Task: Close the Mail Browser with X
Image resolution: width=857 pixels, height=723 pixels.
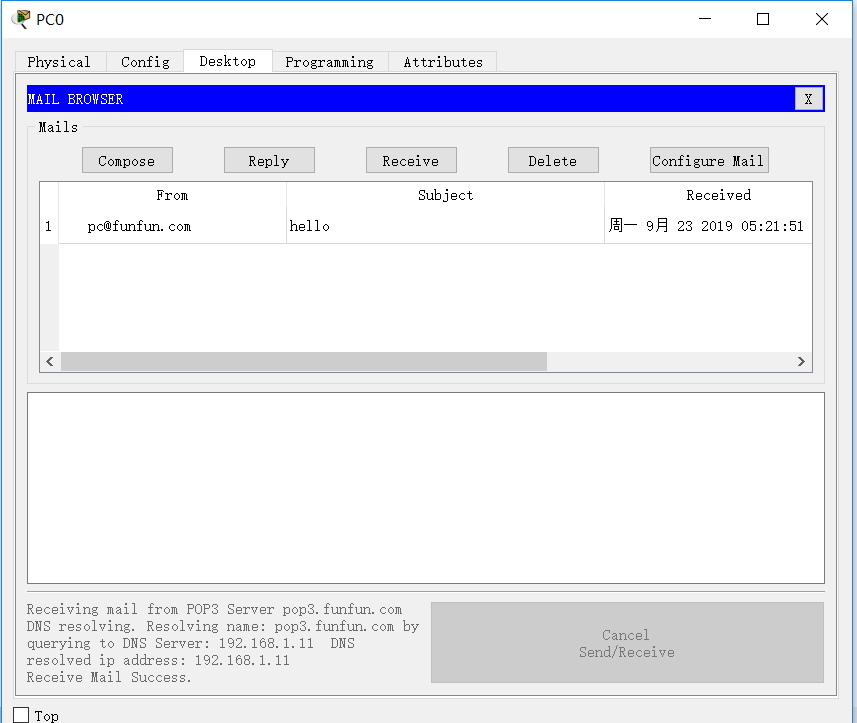Action: tap(808, 99)
